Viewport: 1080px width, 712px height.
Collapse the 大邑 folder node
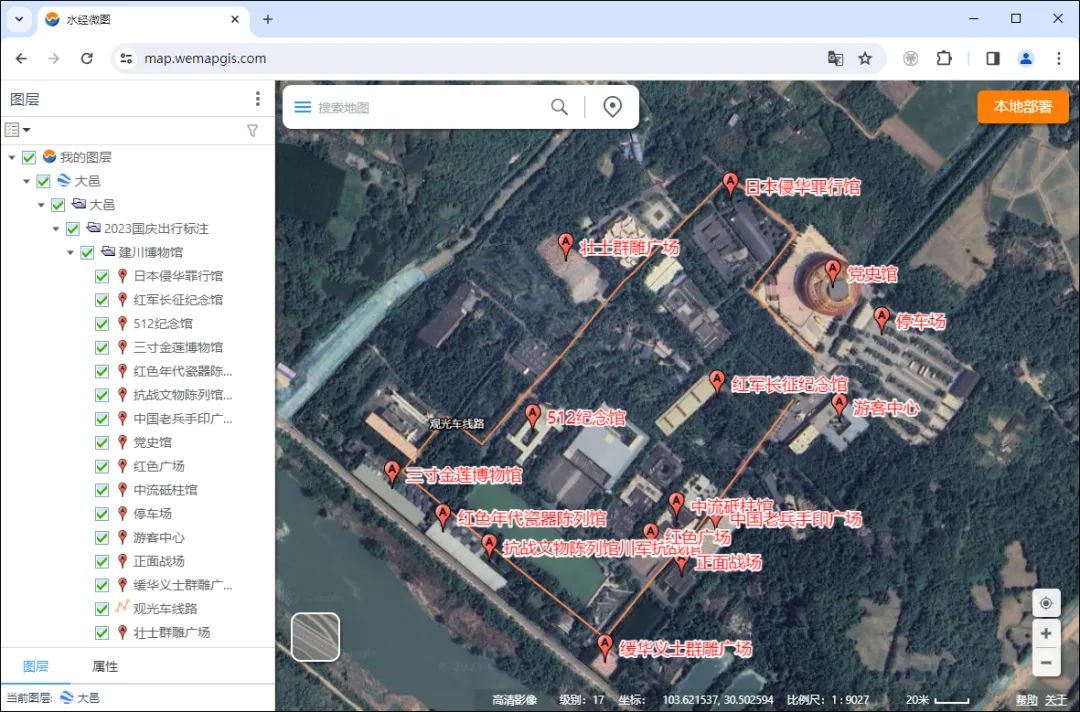[x=41, y=205]
